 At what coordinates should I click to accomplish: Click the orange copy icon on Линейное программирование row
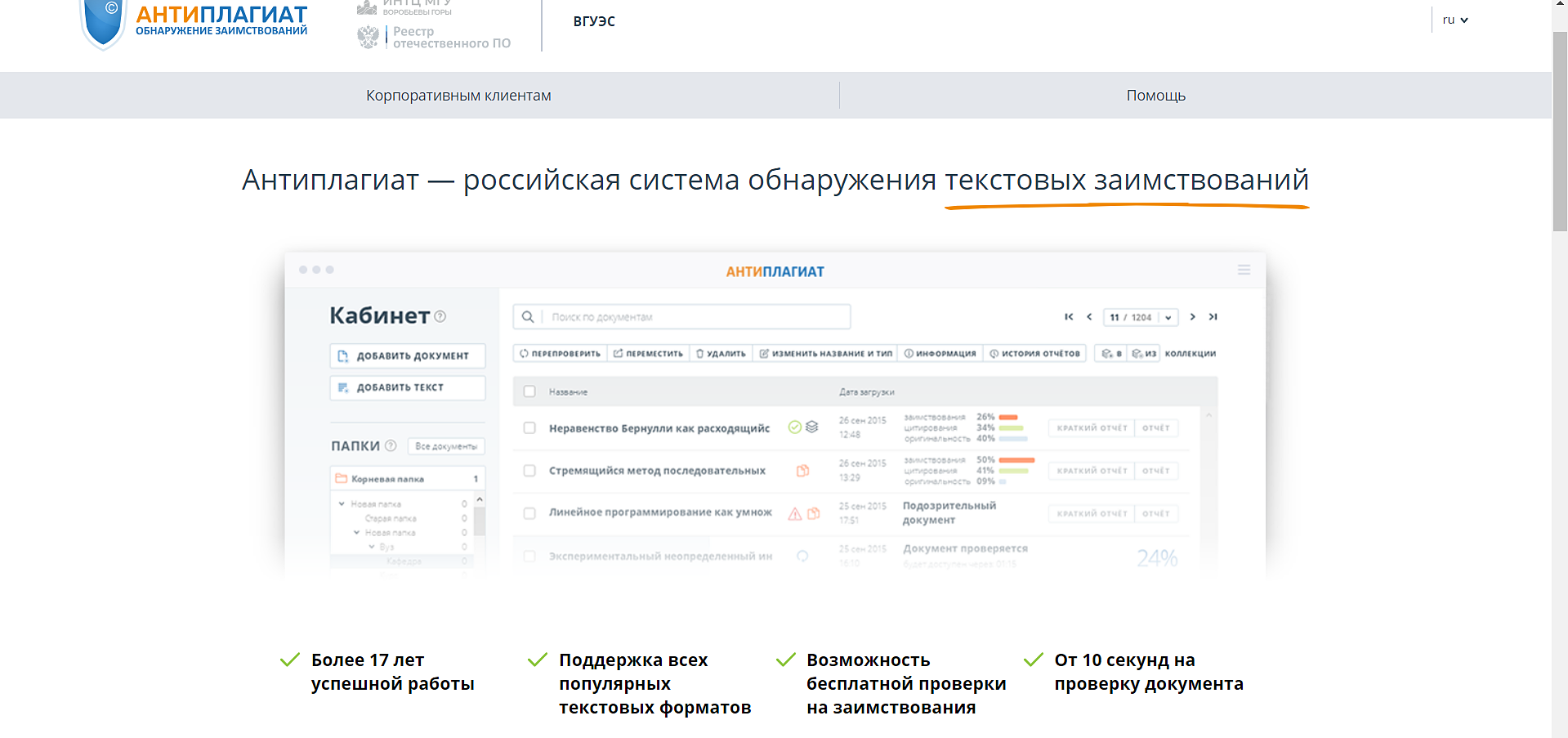point(813,513)
